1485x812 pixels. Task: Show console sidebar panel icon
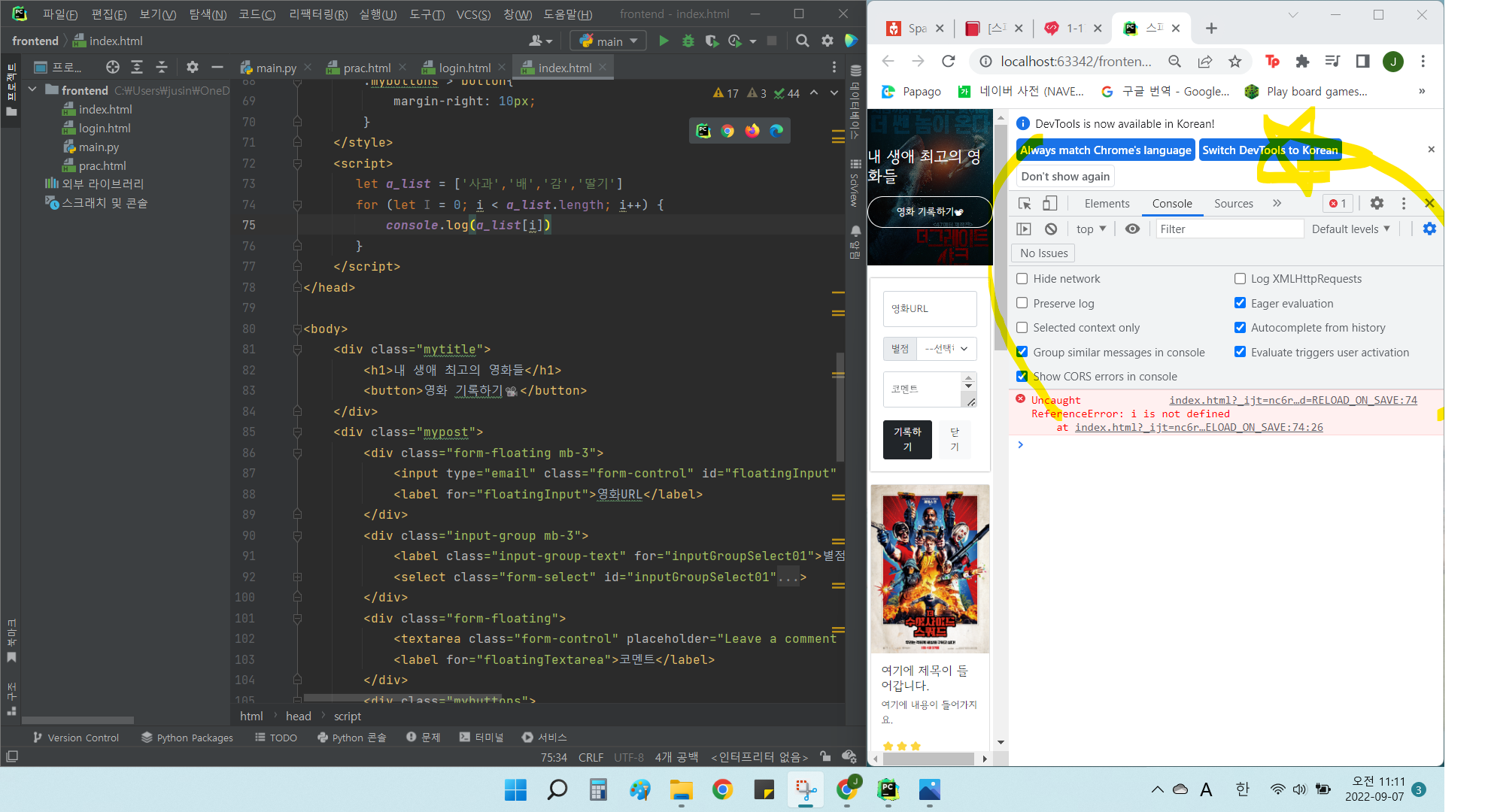click(x=1024, y=229)
